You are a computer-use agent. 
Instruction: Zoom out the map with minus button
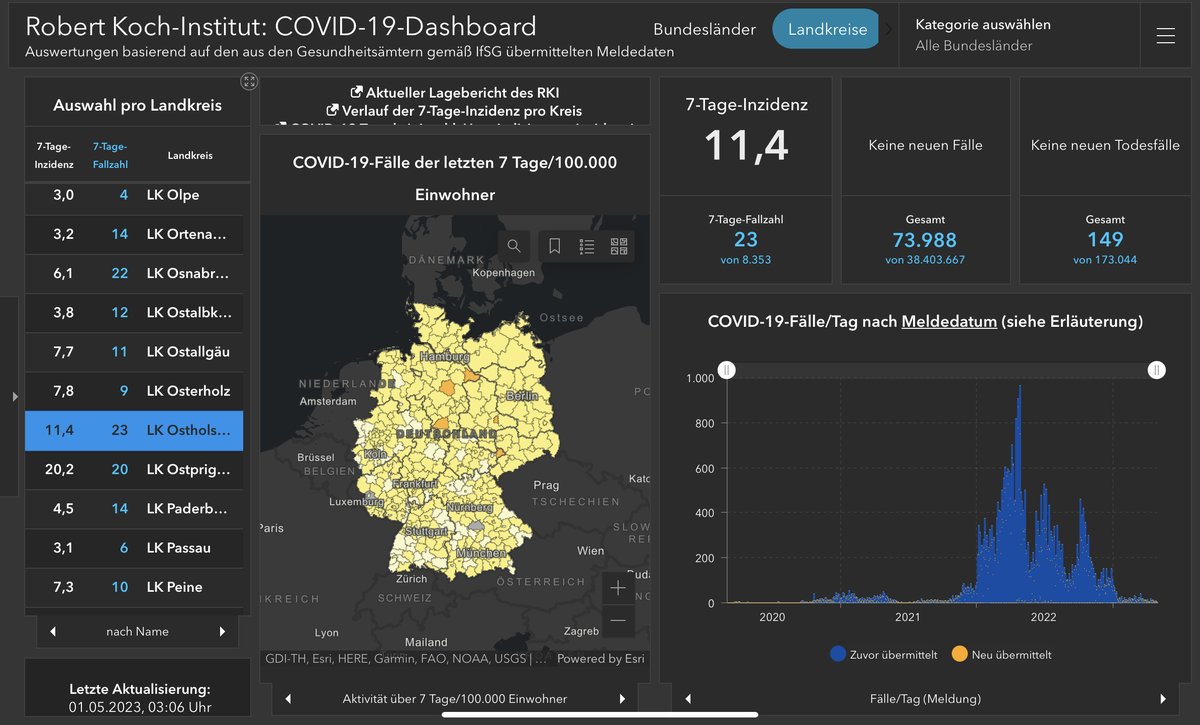coord(618,620)
